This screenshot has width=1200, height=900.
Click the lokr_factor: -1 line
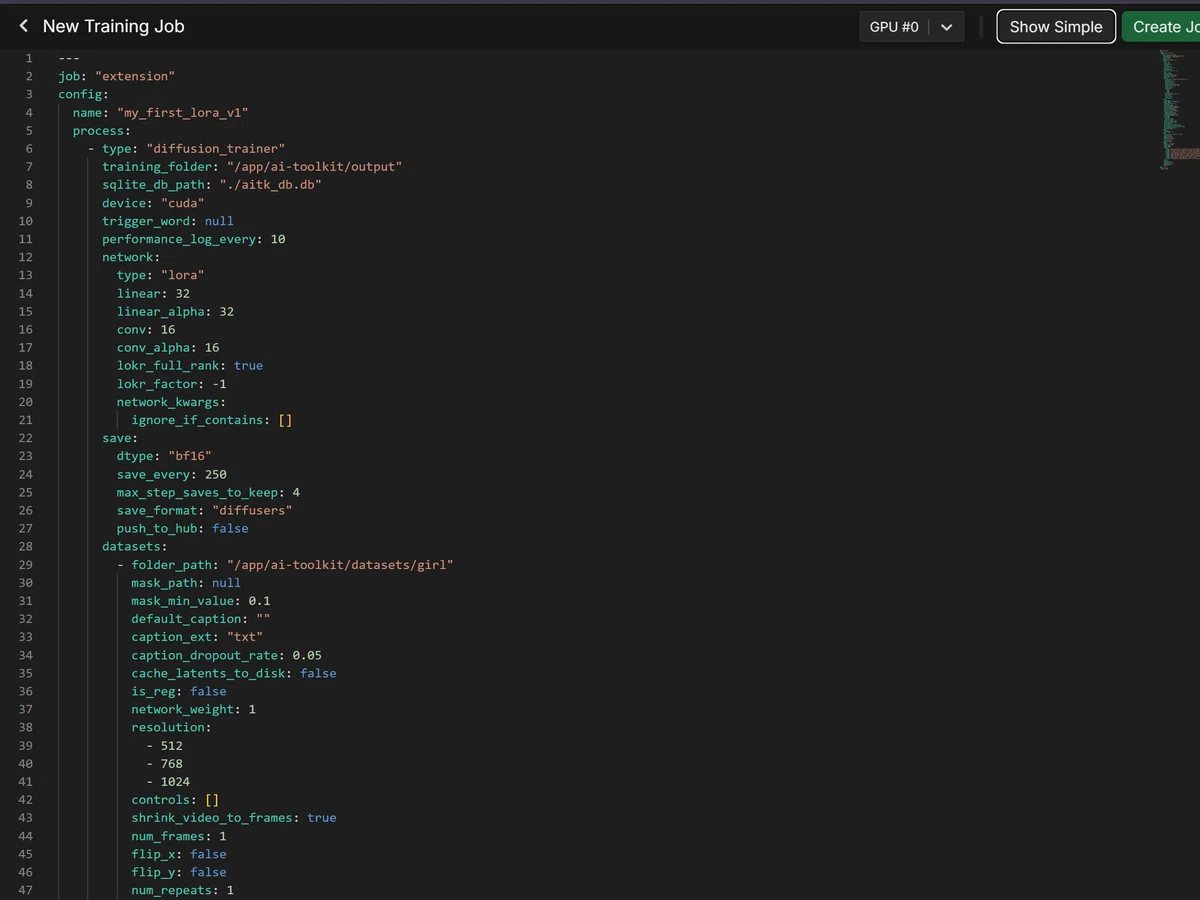[x=171, y=384]
